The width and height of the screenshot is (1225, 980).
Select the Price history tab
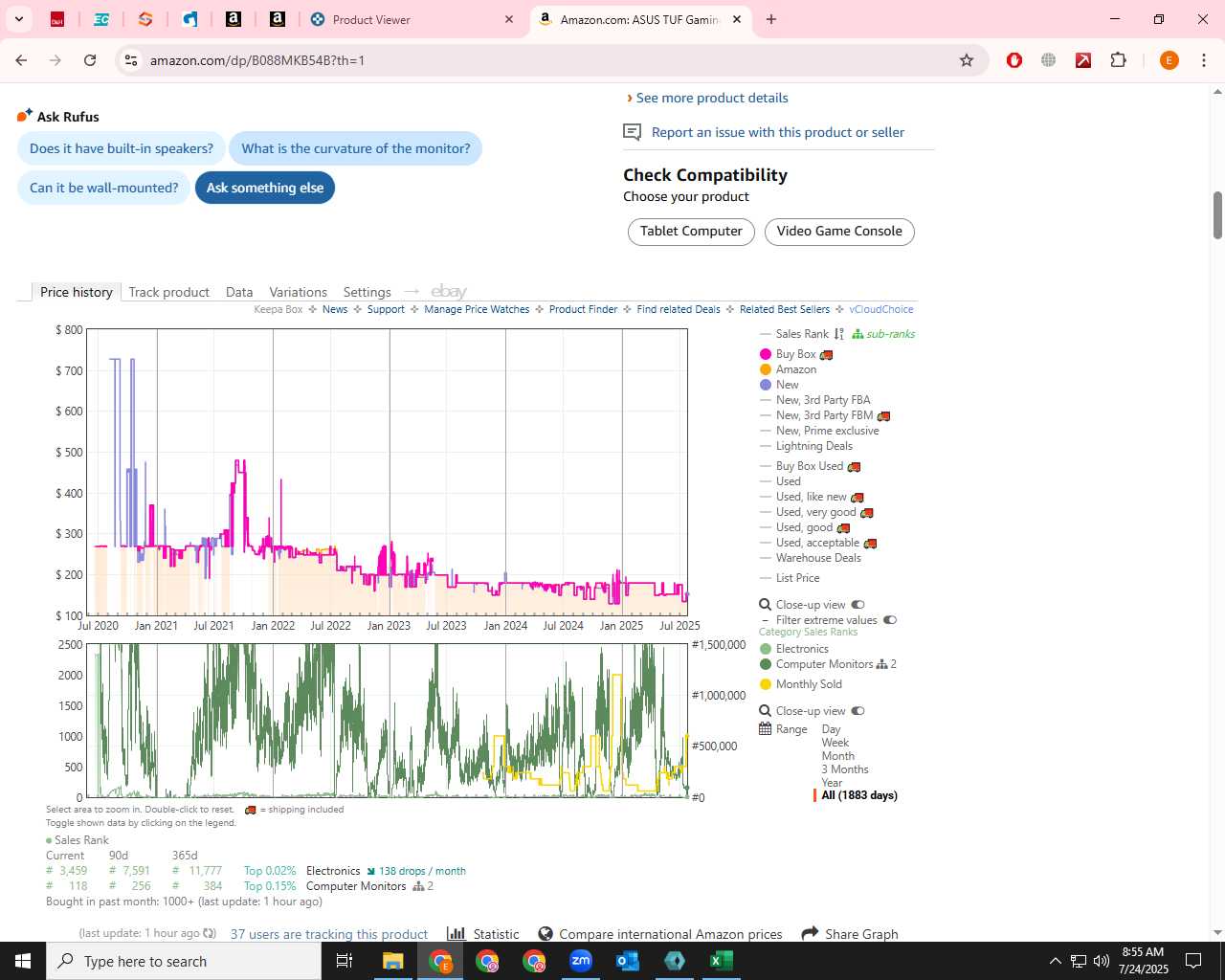point(77,292)
